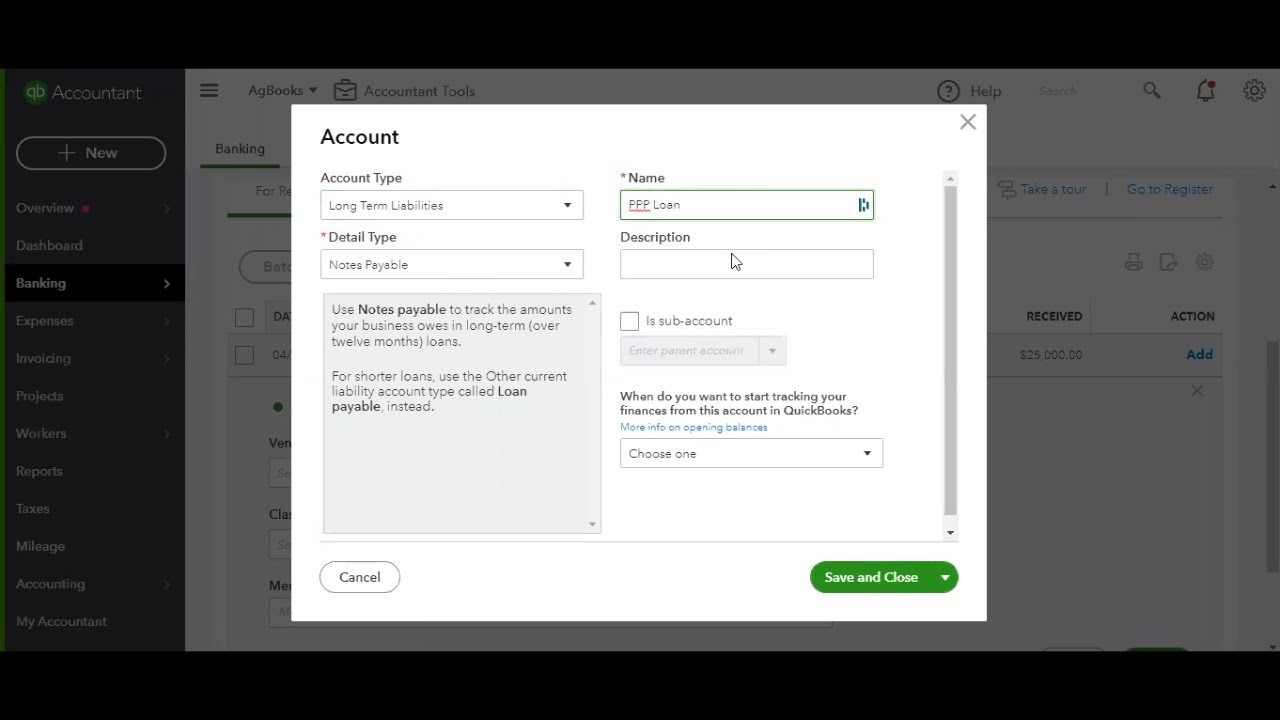The height and width of the screenshot is (720, 1280).
Task: Click Save and Close button
Action: click(871, 577)
